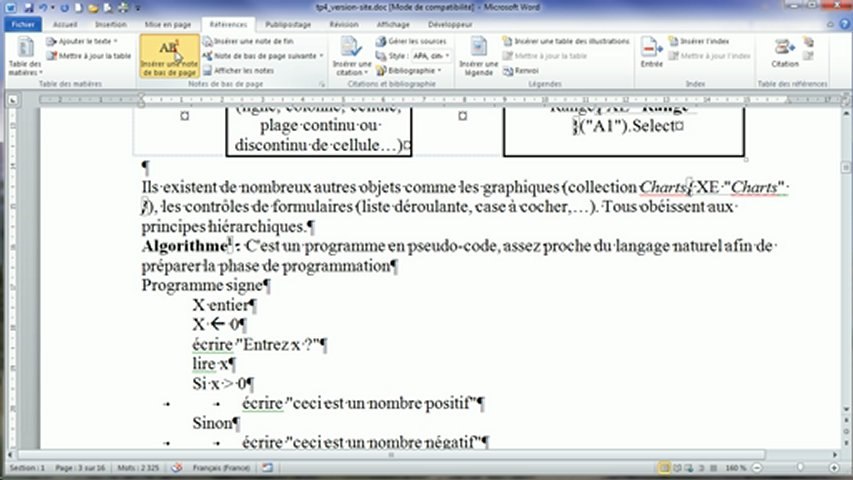Click the ruler tab selector icon
The width and height of the screenshot is (853, 480).
[x=13, y=100]
